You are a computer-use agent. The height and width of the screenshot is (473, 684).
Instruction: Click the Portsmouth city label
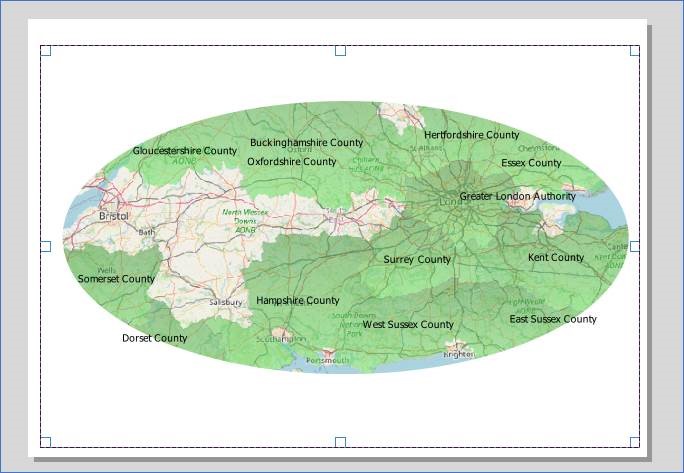(x=328, y=360)
